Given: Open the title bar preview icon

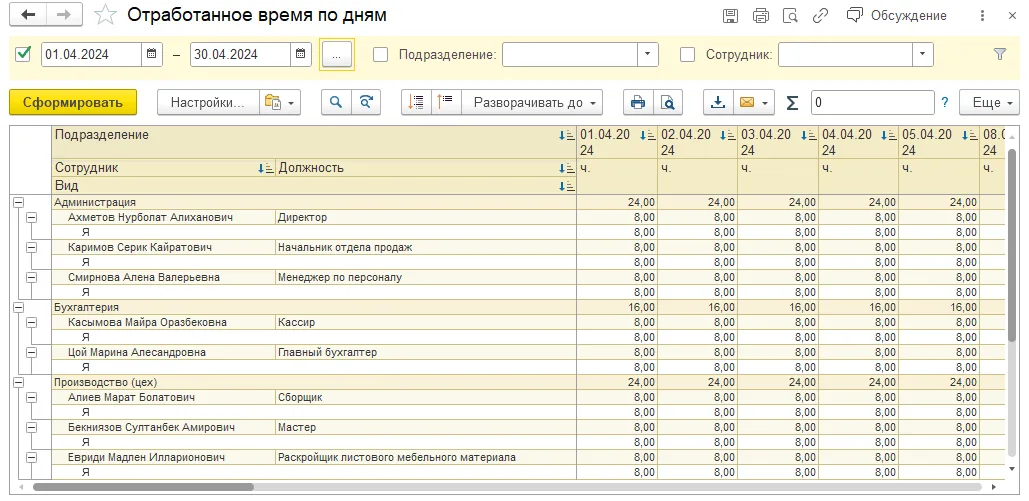Looking at the screenshot, I should (790, 16).
